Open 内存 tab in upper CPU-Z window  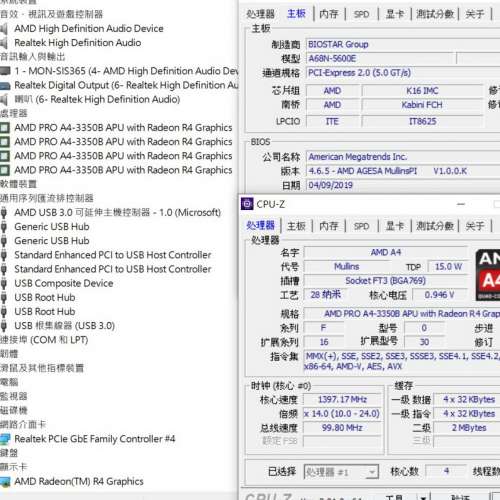329,14
